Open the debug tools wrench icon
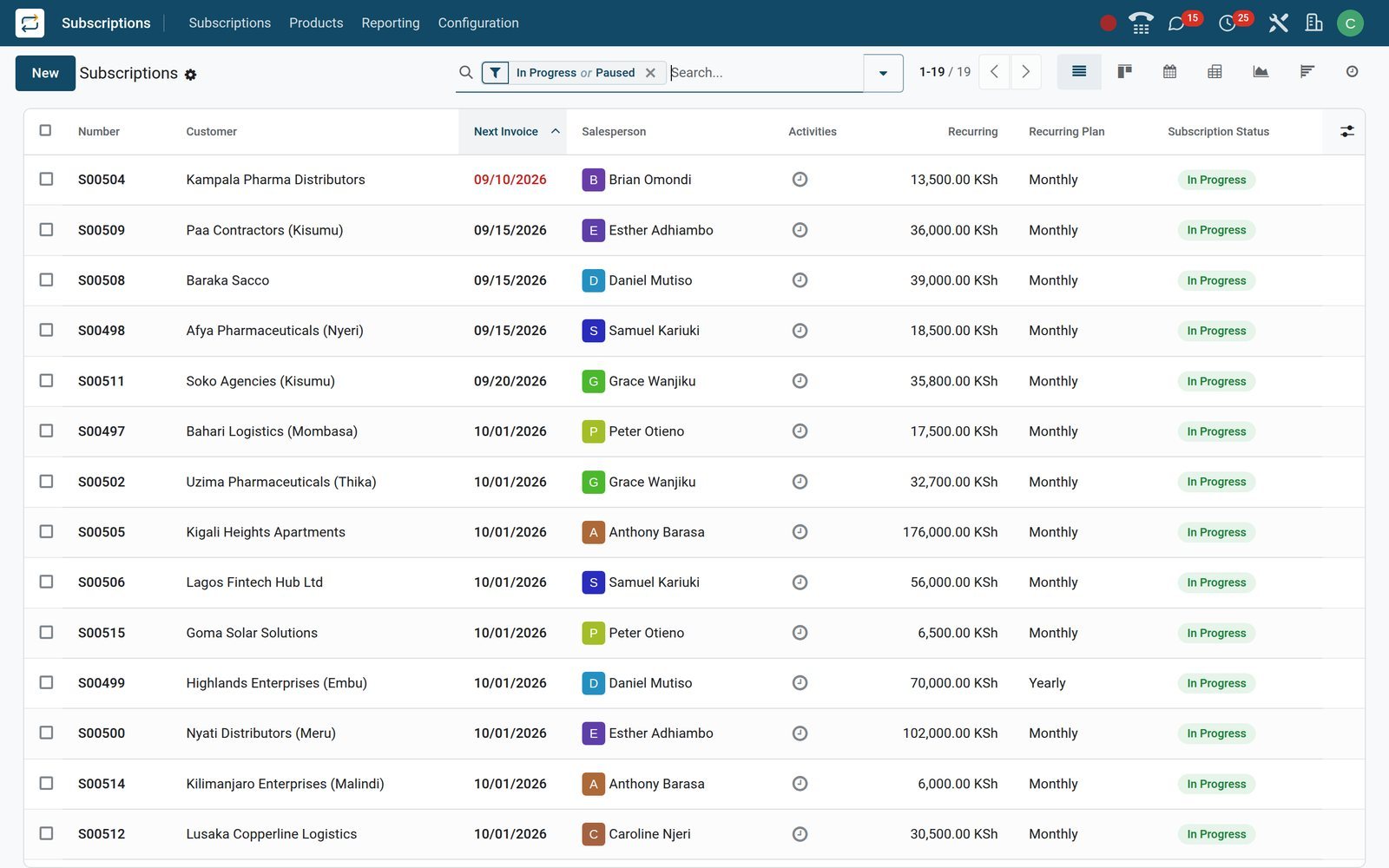 [x=1278, y=23]
